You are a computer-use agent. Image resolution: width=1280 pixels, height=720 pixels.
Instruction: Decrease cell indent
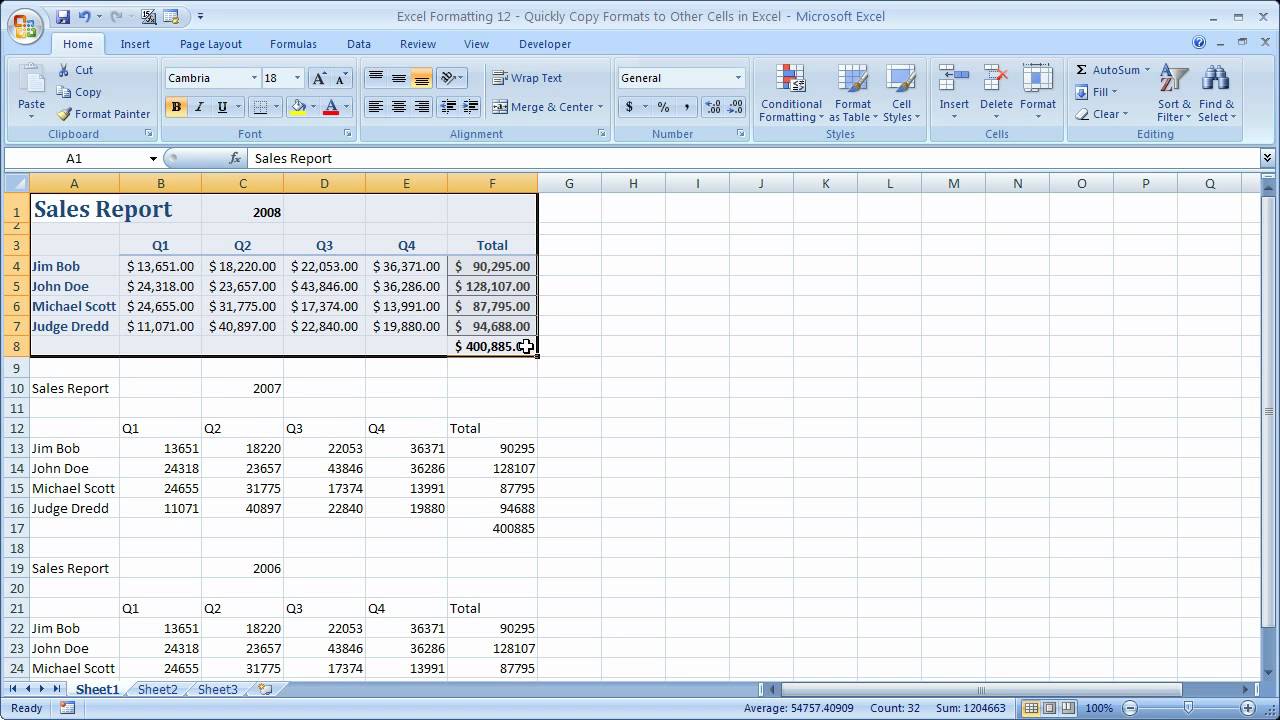click(x=449, y=107)
